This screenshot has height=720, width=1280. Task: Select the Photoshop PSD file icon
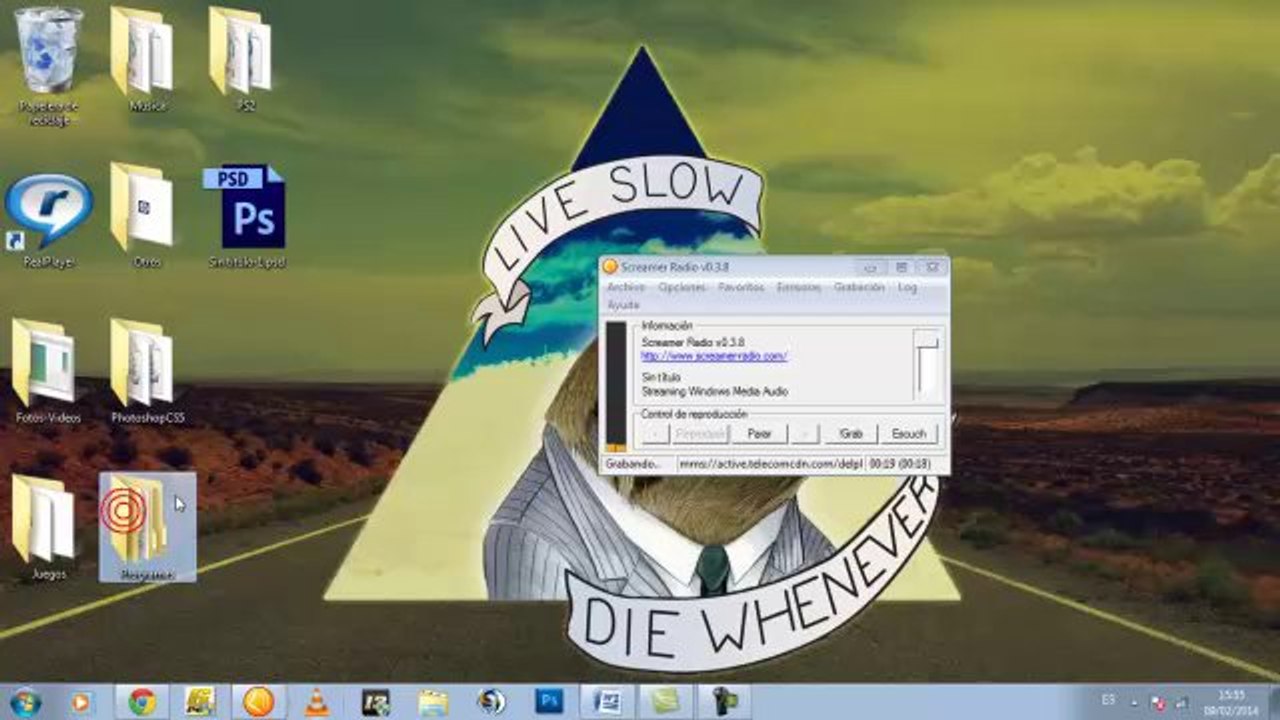tap(245, 215)
